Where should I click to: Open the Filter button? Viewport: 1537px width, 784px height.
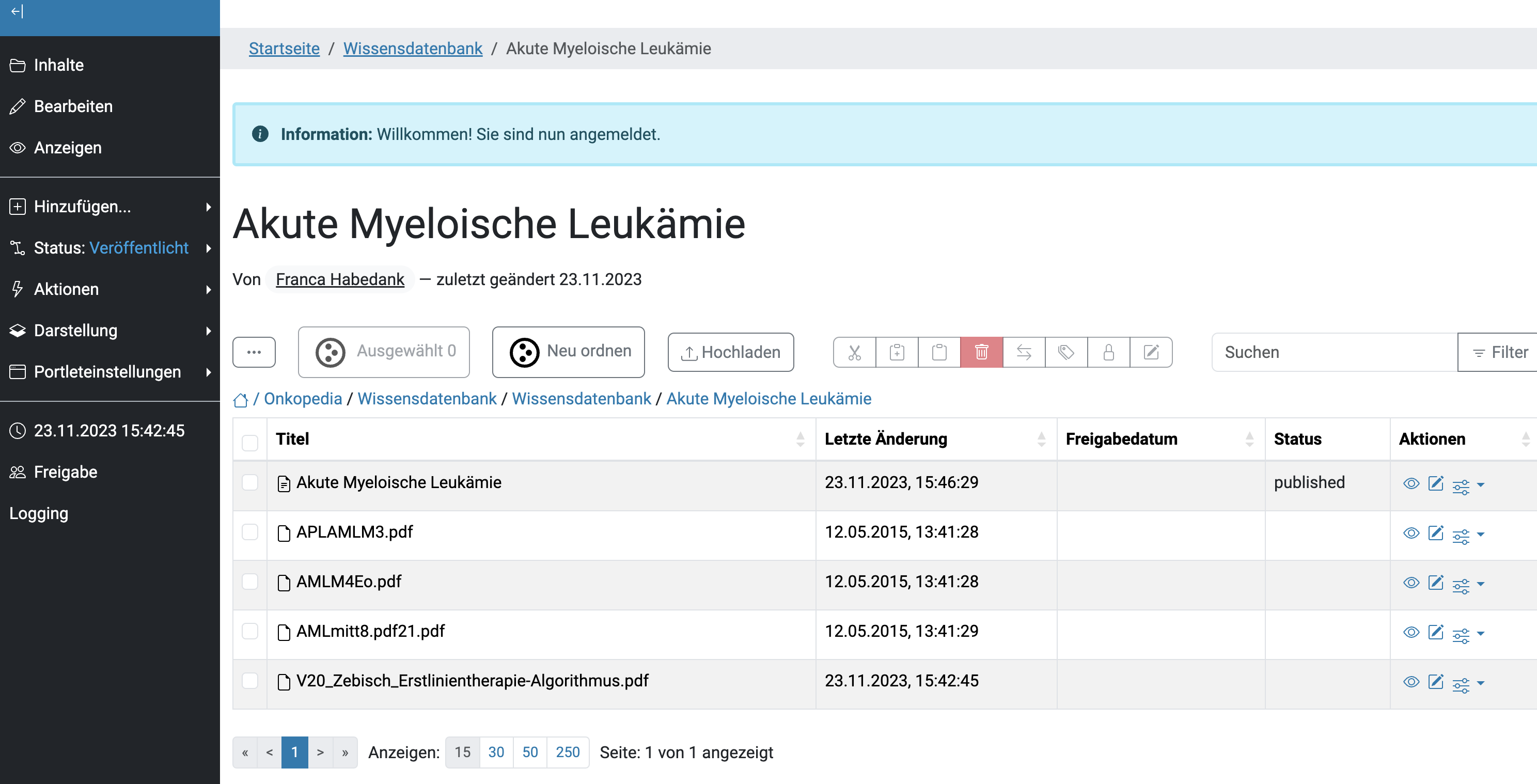click(x=1499, y=352)
